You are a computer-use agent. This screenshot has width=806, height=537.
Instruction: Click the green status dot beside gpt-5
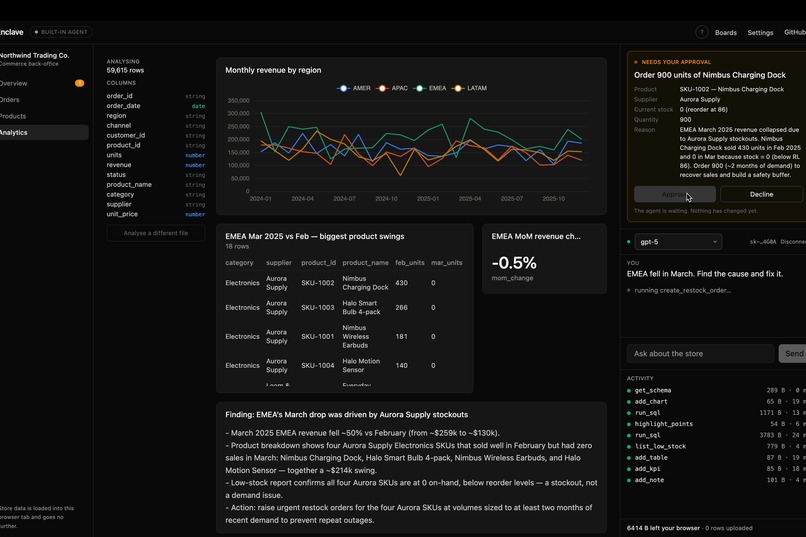[629, 242]
